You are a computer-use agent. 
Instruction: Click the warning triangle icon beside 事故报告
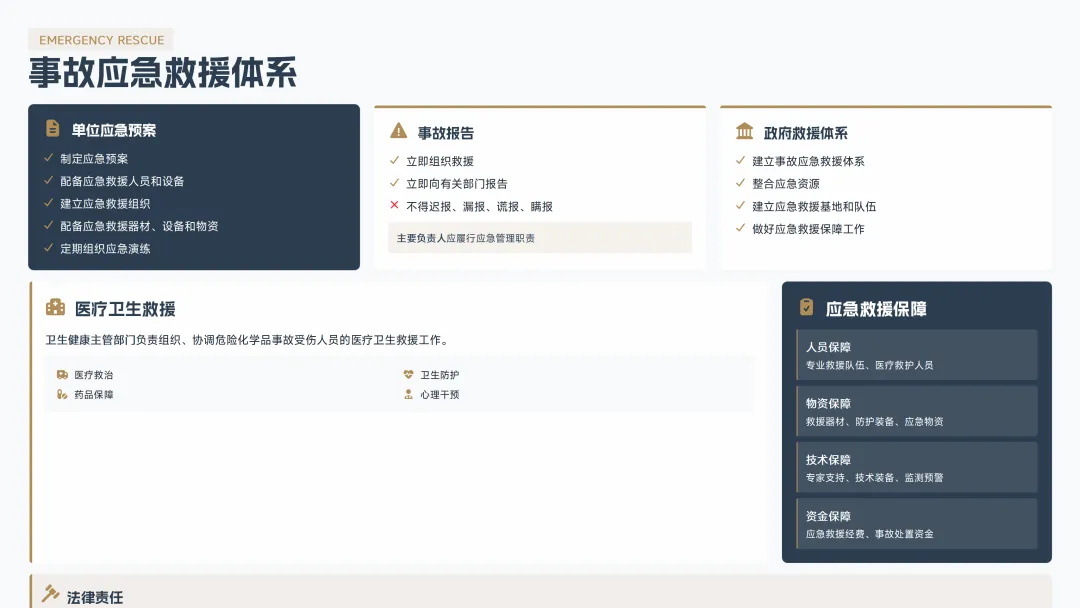[x=398, y=130]
